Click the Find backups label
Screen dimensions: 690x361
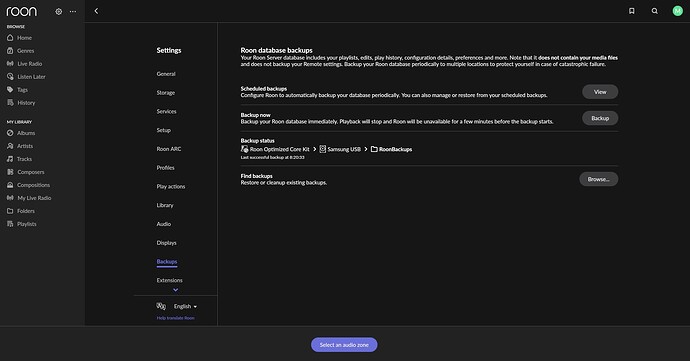(257, 176)
